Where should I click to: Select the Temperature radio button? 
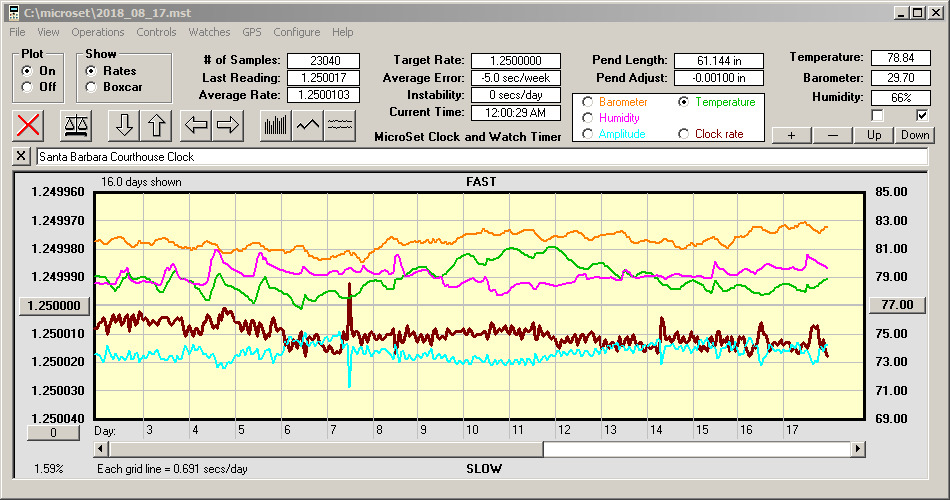click(x=683, y=102)
